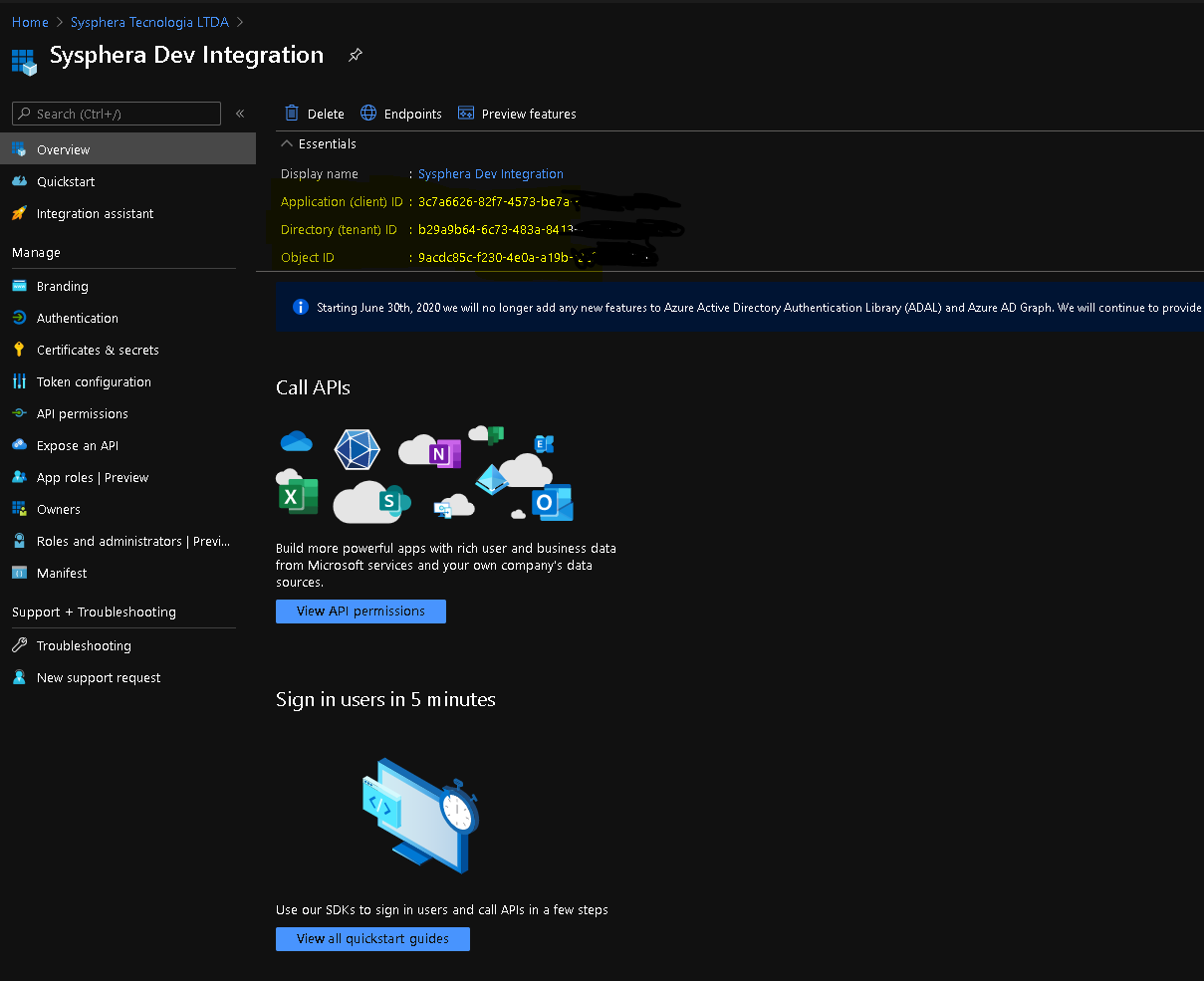The image size is (1204, 981).
Task: Click the Support + Troubleshooting section header
Action: click(x=94, y=613)
